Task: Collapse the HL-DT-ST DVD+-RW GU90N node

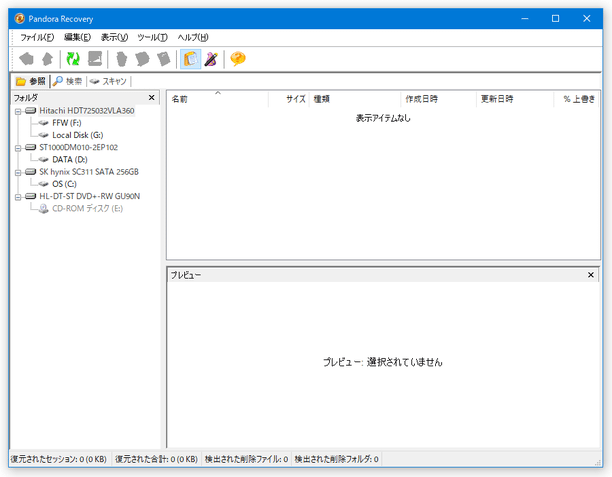Action: 18,197
